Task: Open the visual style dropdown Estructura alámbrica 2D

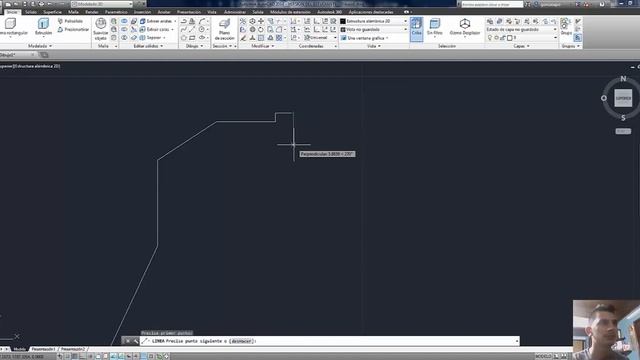Action: [x=374, y=21]
